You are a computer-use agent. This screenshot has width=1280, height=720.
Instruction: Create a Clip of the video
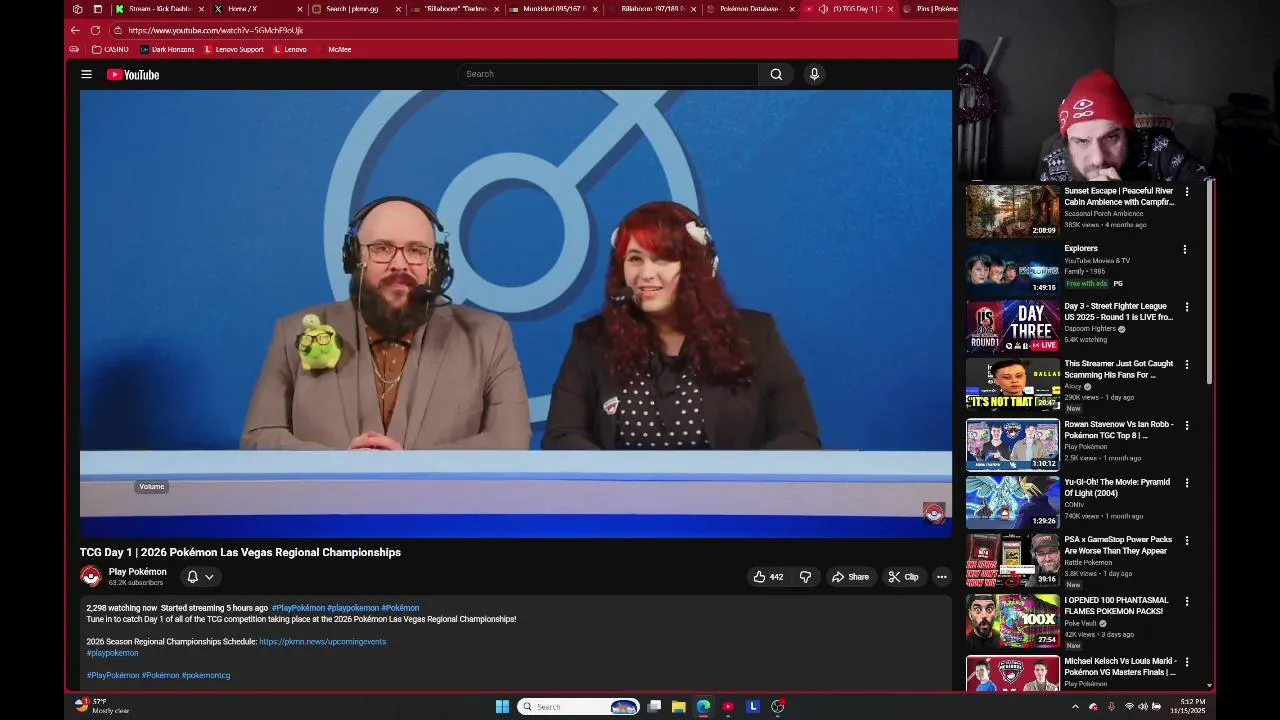903,577
